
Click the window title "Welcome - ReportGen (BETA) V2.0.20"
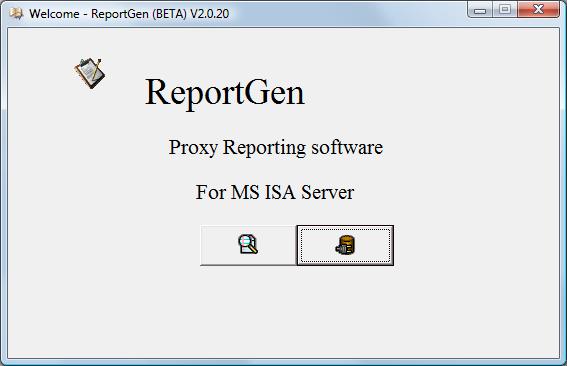pyautogui.click(x=129, y=14)
